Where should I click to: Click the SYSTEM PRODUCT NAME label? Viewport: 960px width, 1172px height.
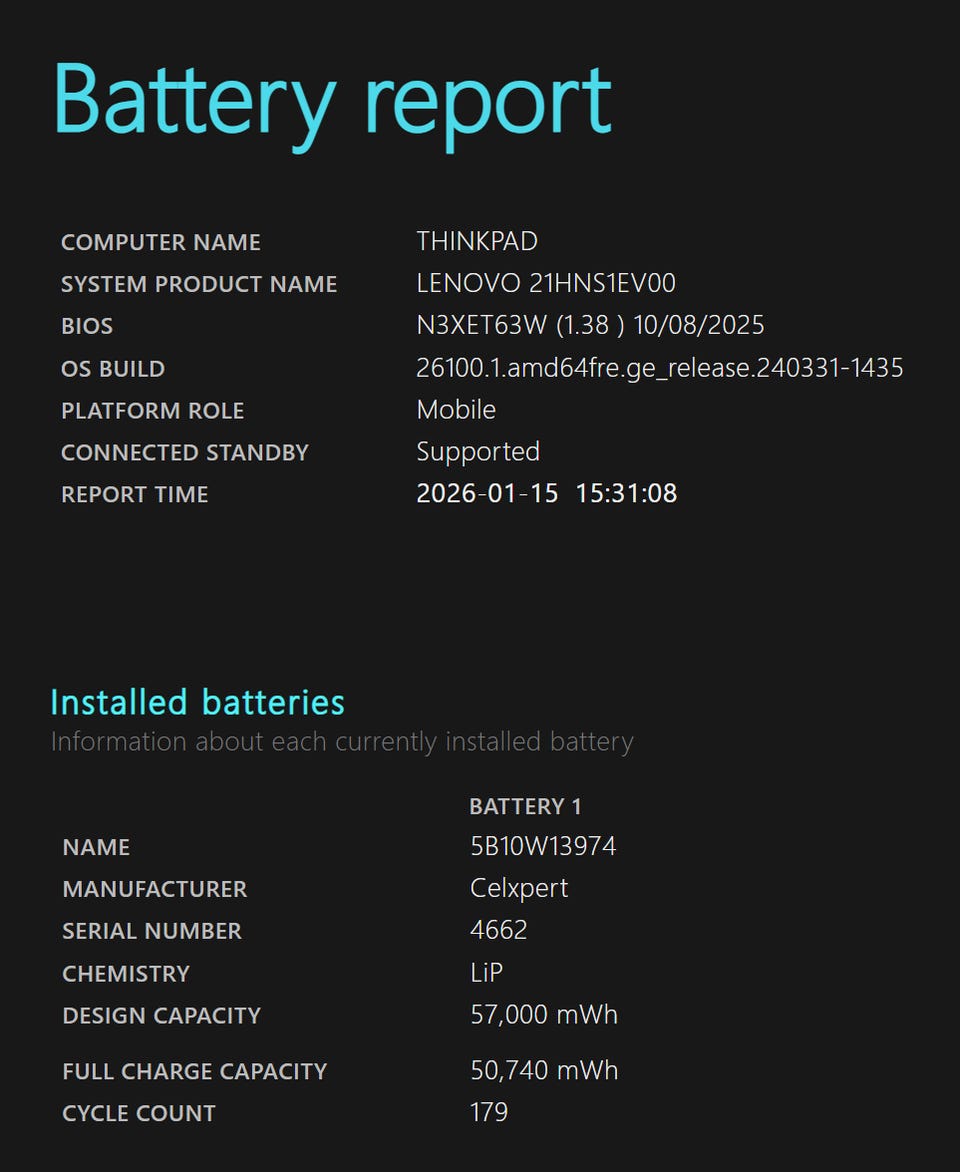199,284
